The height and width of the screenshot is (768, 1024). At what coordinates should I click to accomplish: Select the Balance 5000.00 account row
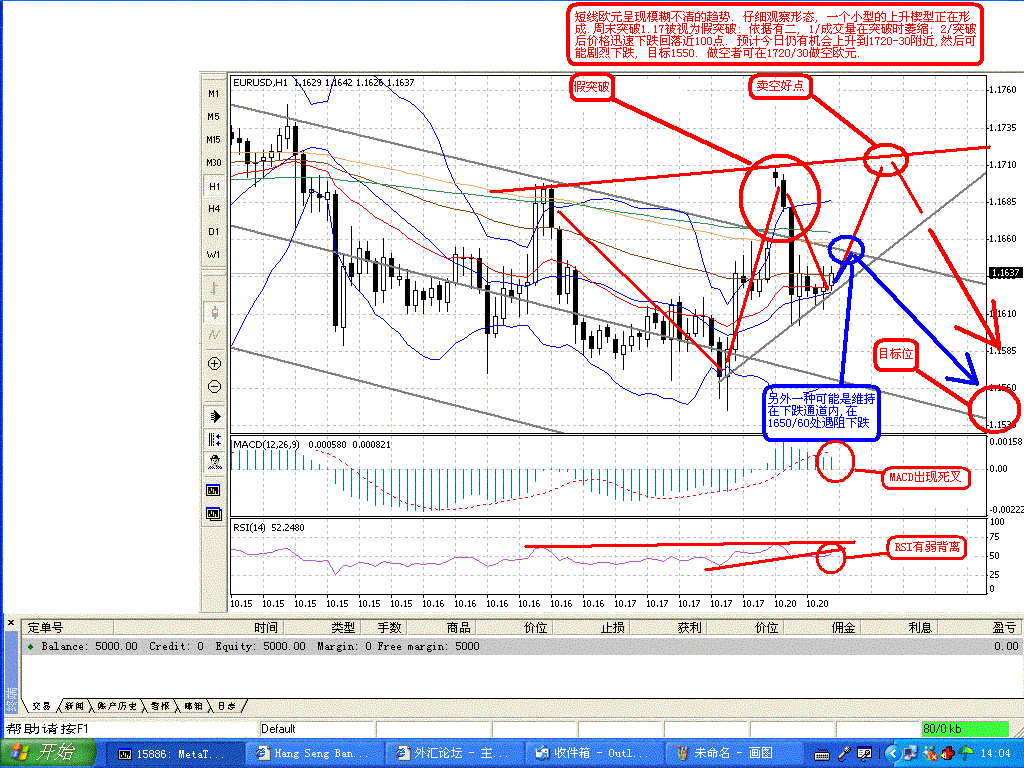click(522, 646)
